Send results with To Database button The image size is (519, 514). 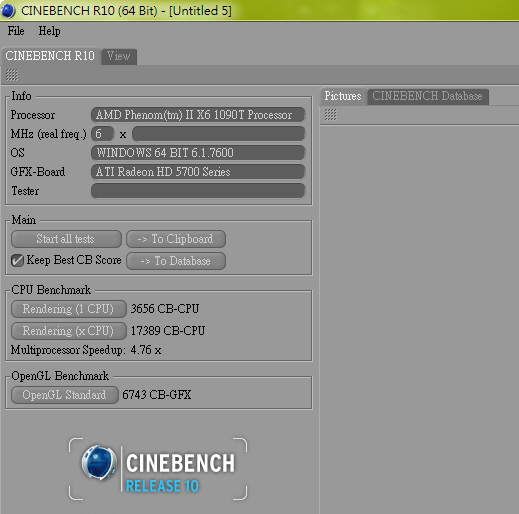click(176, 261)
